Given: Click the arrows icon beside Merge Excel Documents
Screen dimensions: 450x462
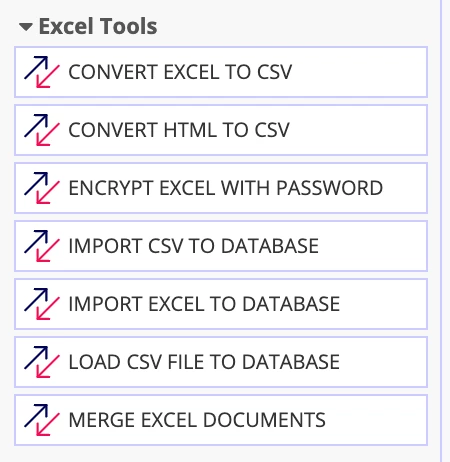Looking at the screenshot, I should 42,420.
